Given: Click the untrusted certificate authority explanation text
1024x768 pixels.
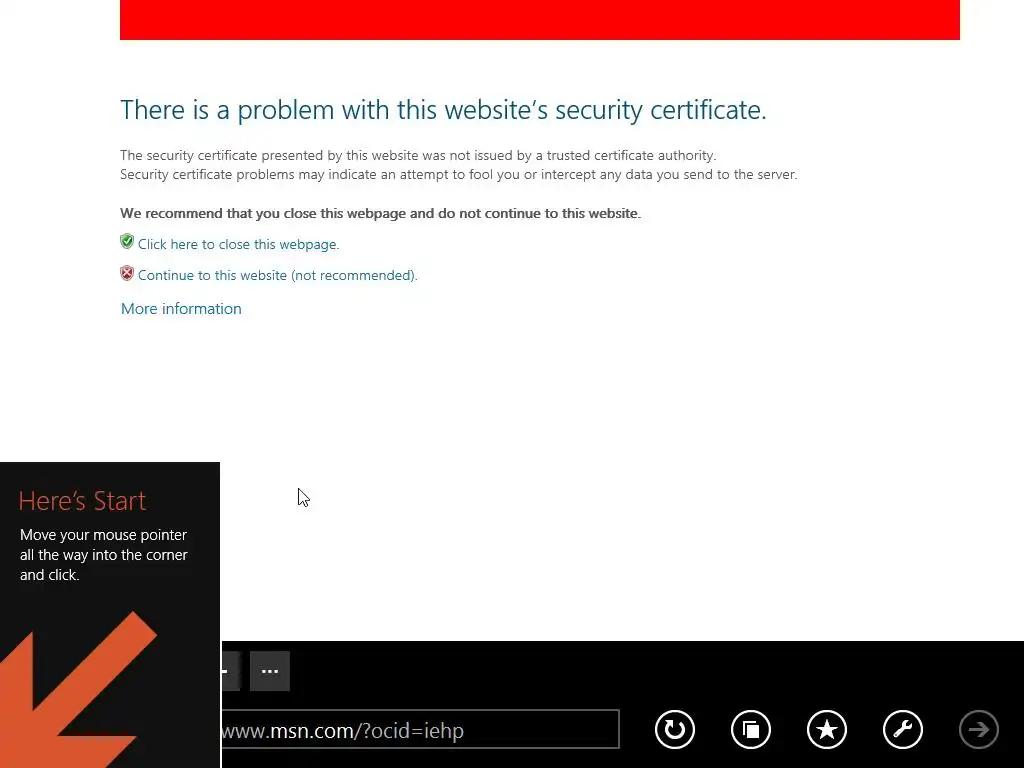Looking at the screenshot, I should [x=418, y=155].
